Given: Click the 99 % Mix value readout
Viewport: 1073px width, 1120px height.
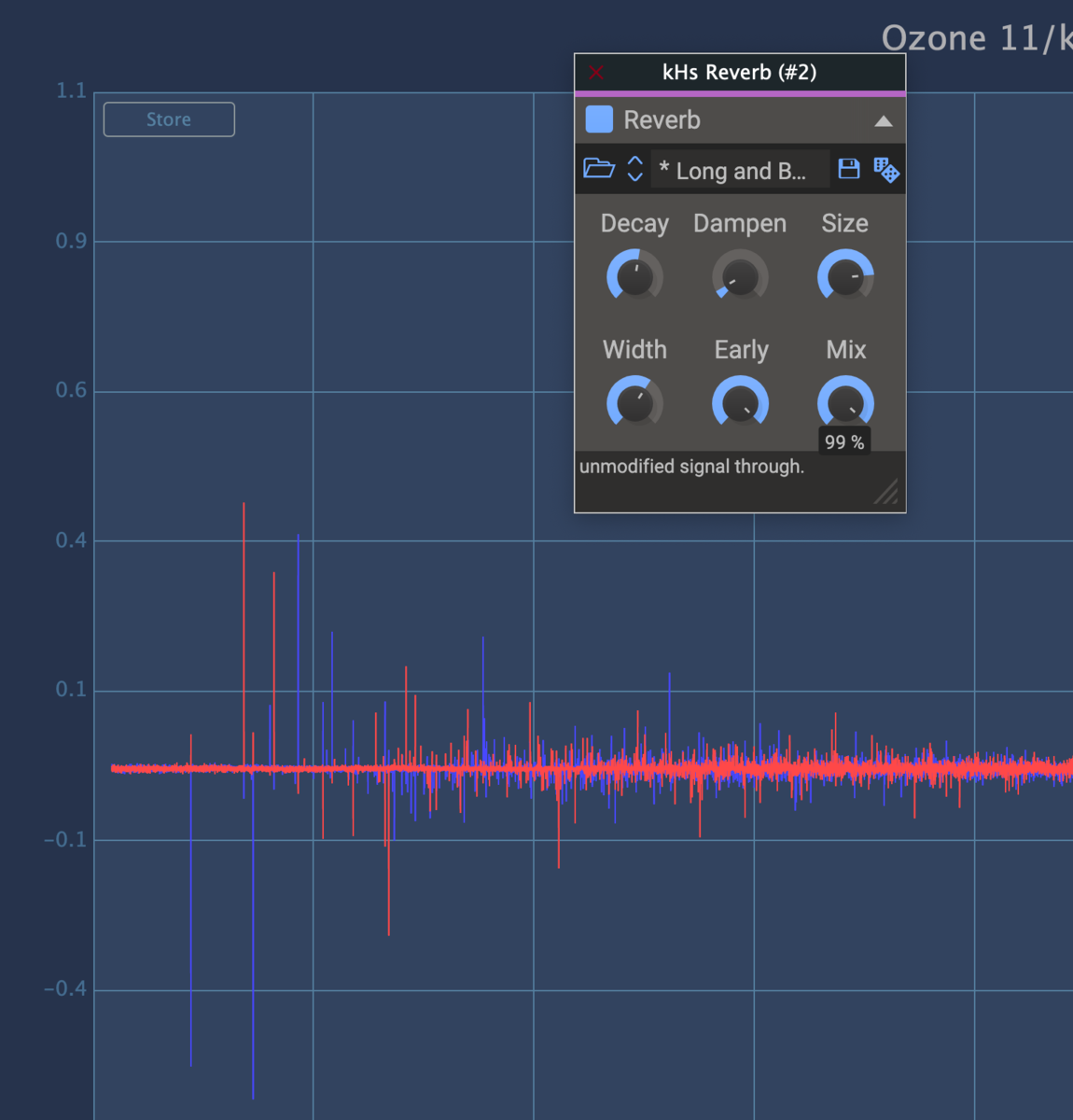Looking at the screenshot, I should (x=844, y=442).
